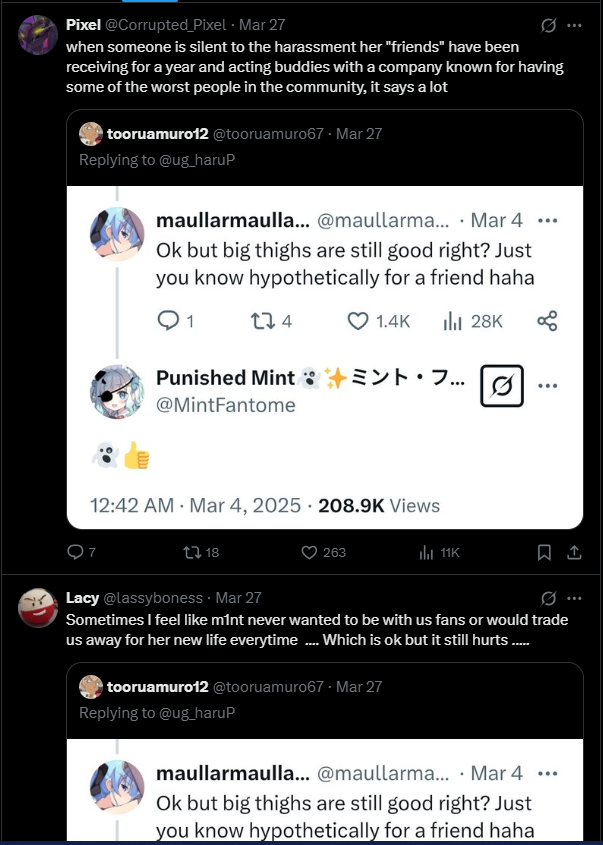Image resolution: width=603 pixels, height=845 pixels.
Task: Click the boxed Grok icon beside Punished Mint
Action: tap(501, 386)
